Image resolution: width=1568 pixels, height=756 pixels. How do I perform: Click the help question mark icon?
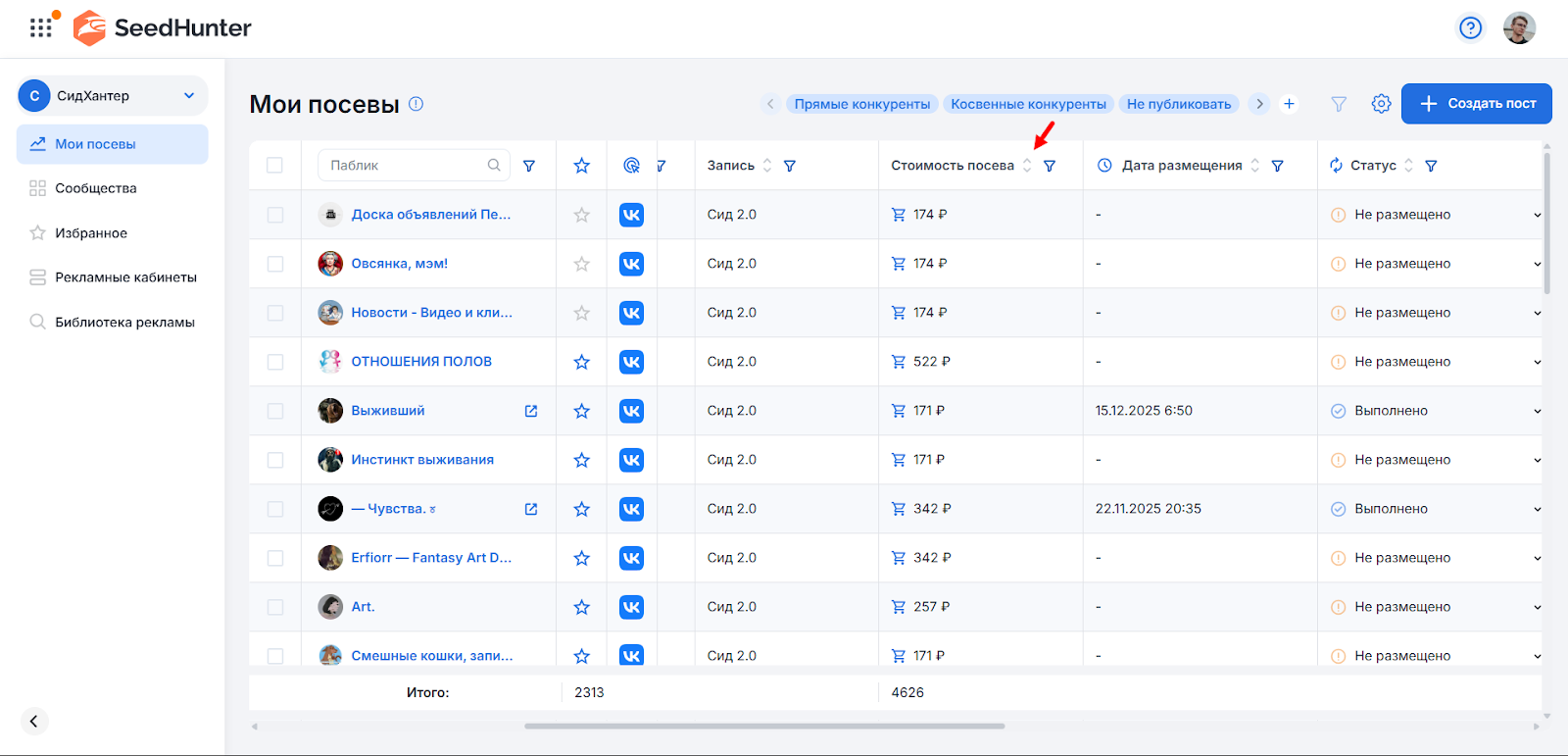tap(1470, 27)
